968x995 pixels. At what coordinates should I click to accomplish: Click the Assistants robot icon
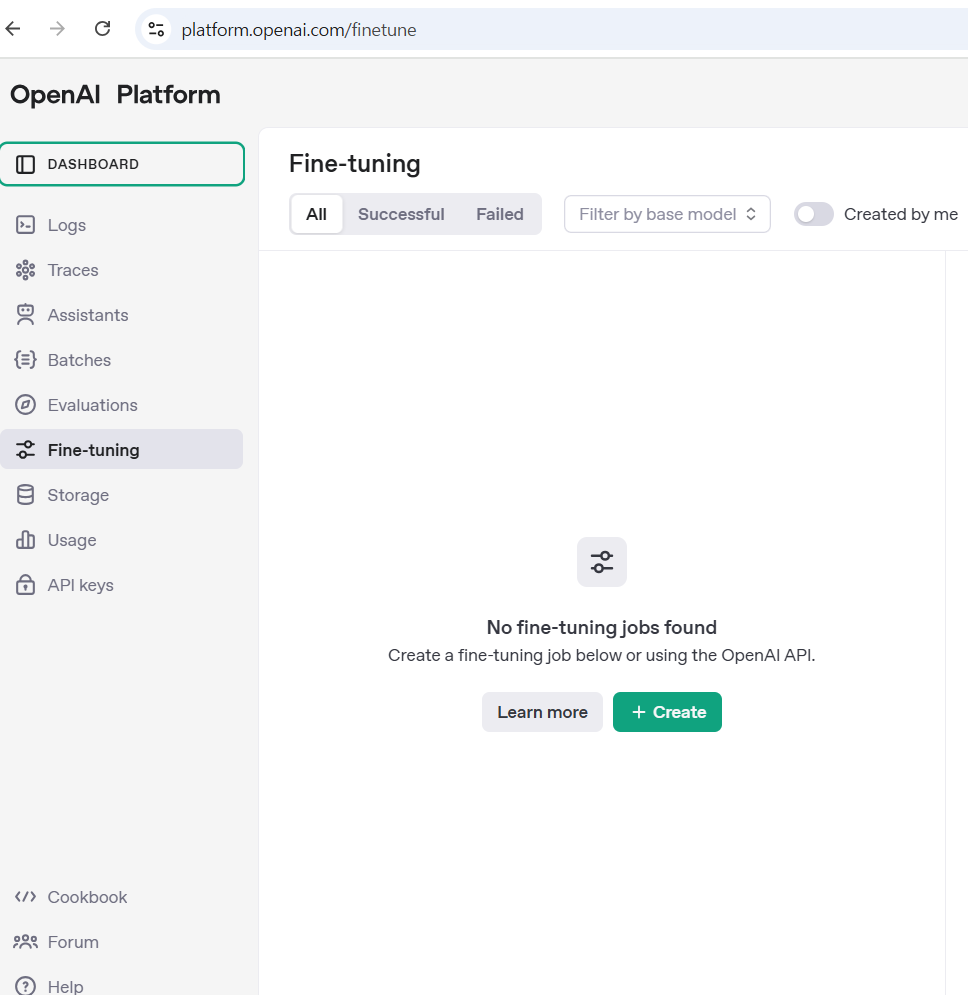[25, 315]
